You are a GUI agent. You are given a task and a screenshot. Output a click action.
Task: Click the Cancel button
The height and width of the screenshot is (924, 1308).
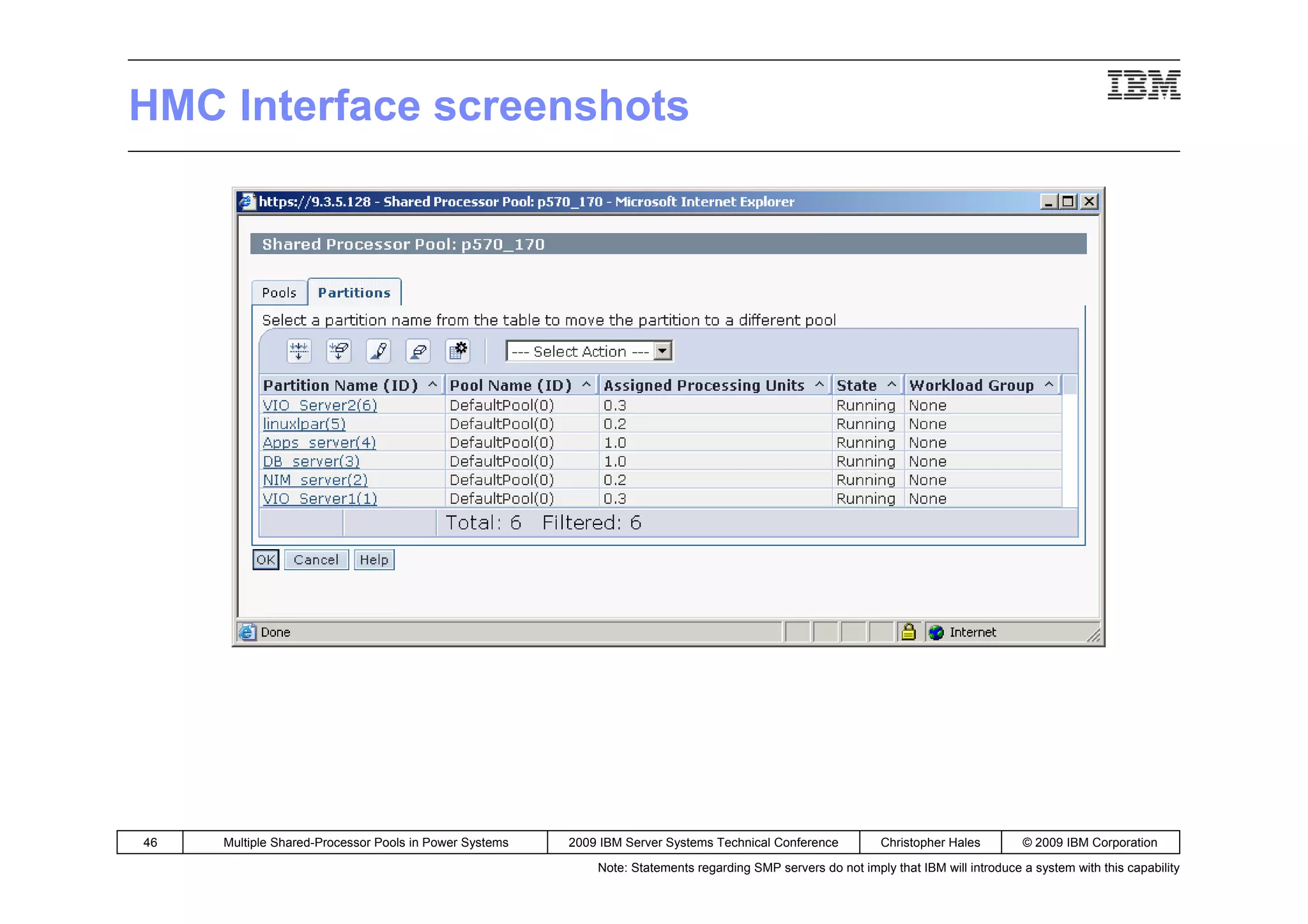tap(316, 559)
